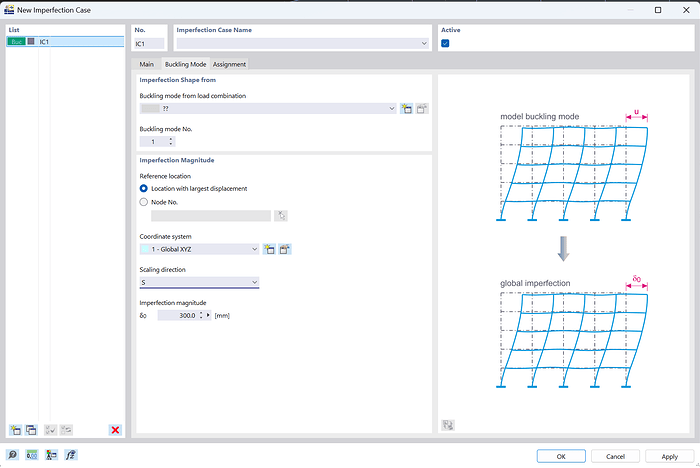Click the imperfection magnitude value field
Viewport: 700px width, 468px height.
pyautogui.click(x=178, y=315)
